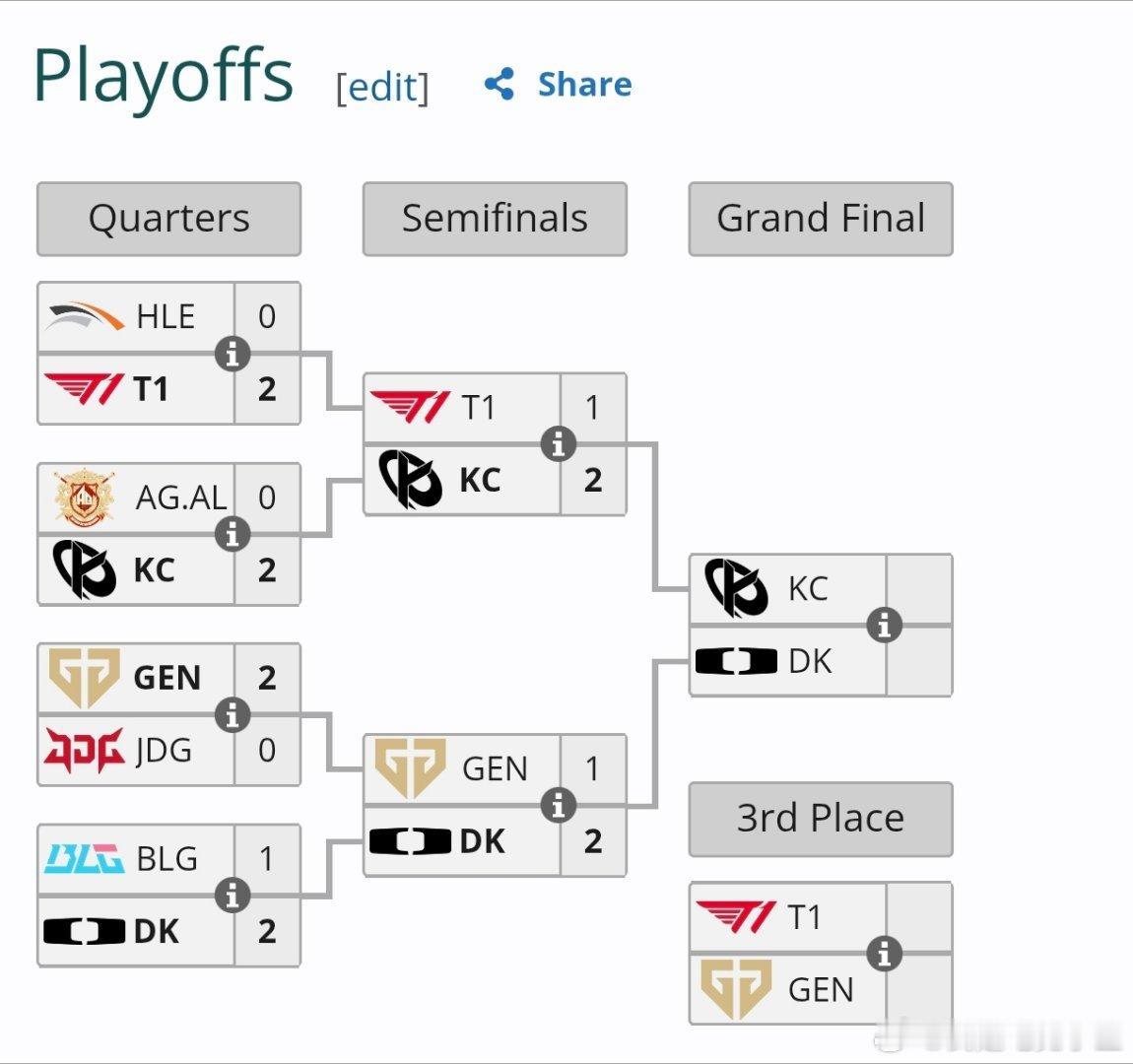Show details for T1 vs KC semifinal
Screen dimensions: 1133x1064
click(x=559, y=444)
